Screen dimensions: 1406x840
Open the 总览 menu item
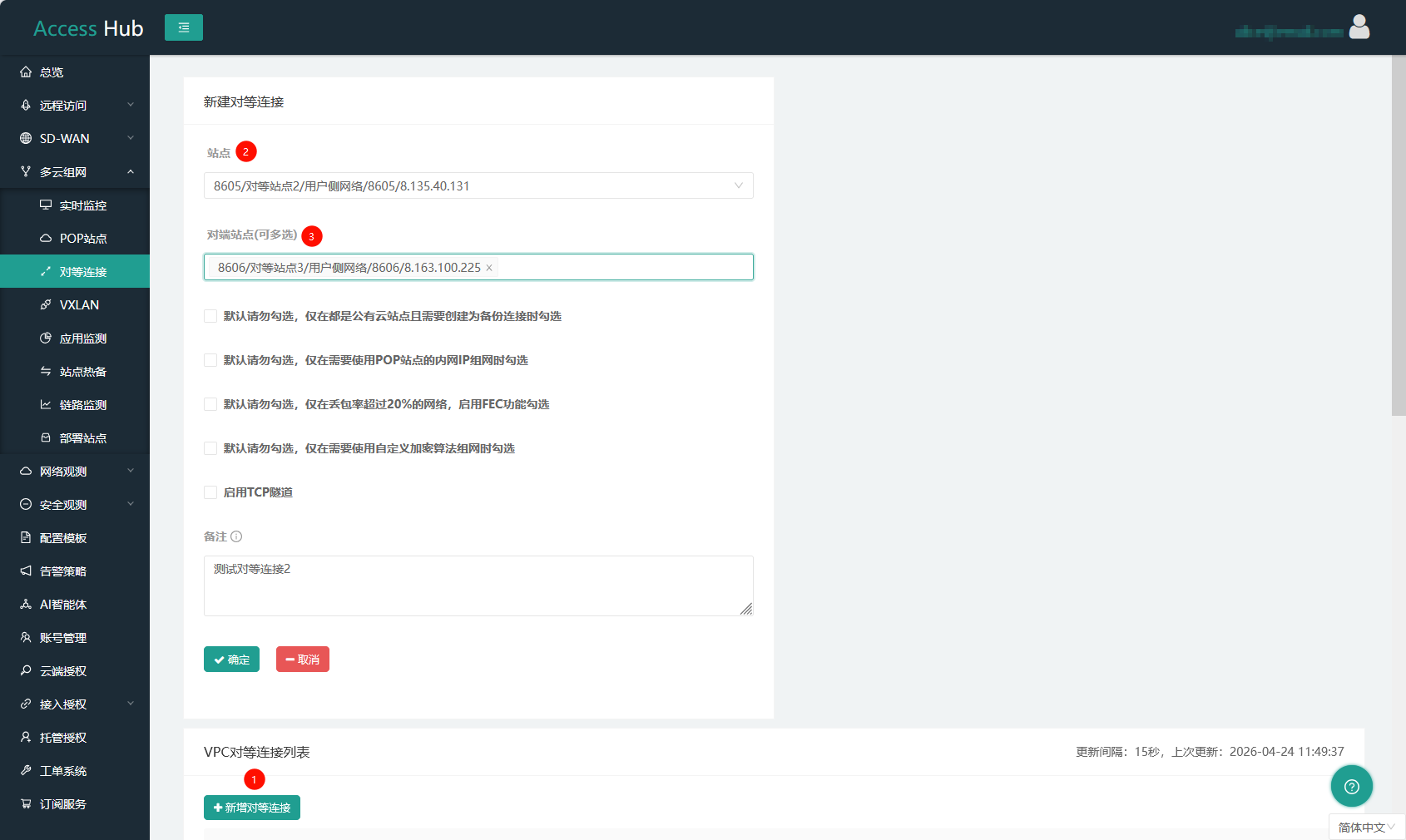(x=75, y=72)
